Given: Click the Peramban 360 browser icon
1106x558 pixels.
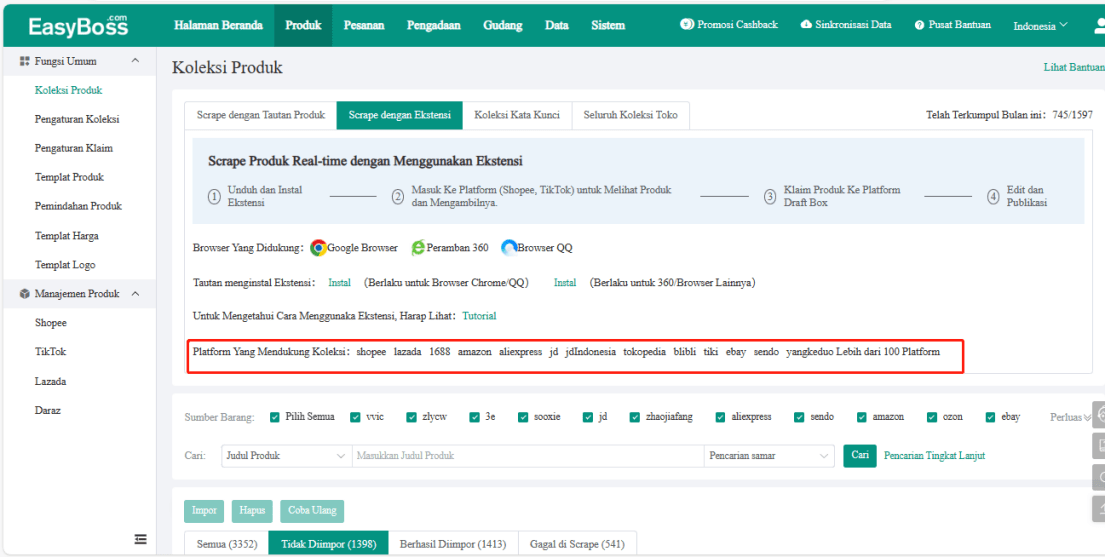Looking at the screenshot, I should [x=418, y=248].
